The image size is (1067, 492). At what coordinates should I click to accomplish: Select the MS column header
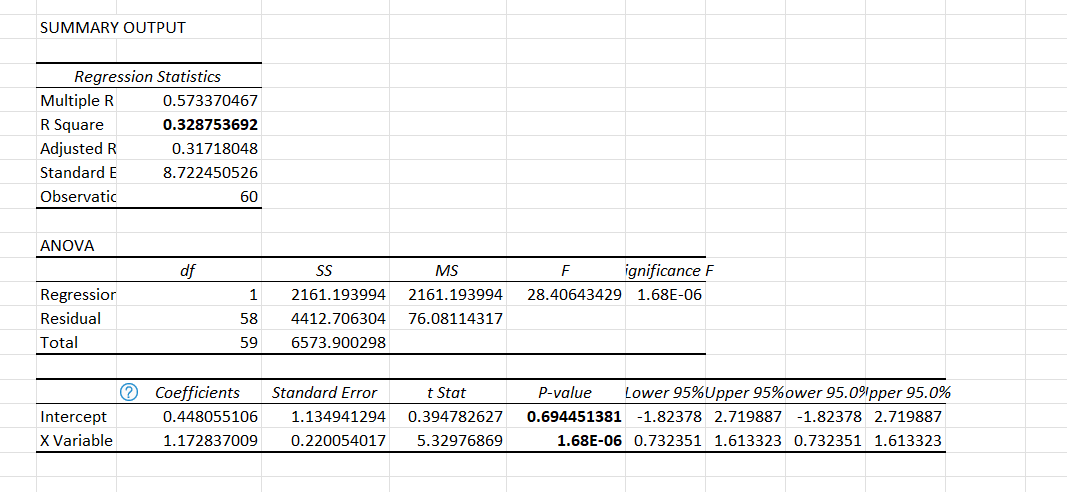click(x=445, y=272)
